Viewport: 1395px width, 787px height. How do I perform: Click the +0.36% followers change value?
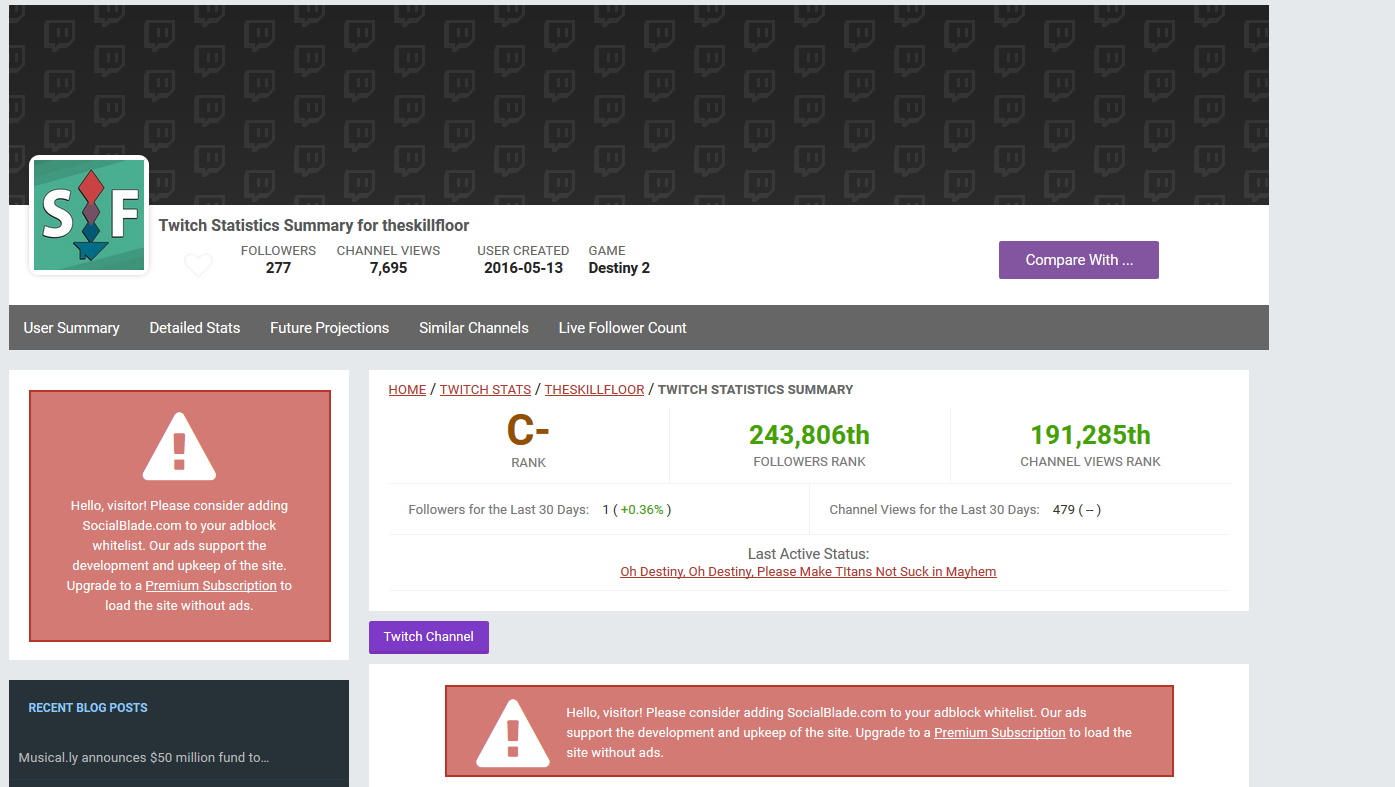click(x=642, y=510)
